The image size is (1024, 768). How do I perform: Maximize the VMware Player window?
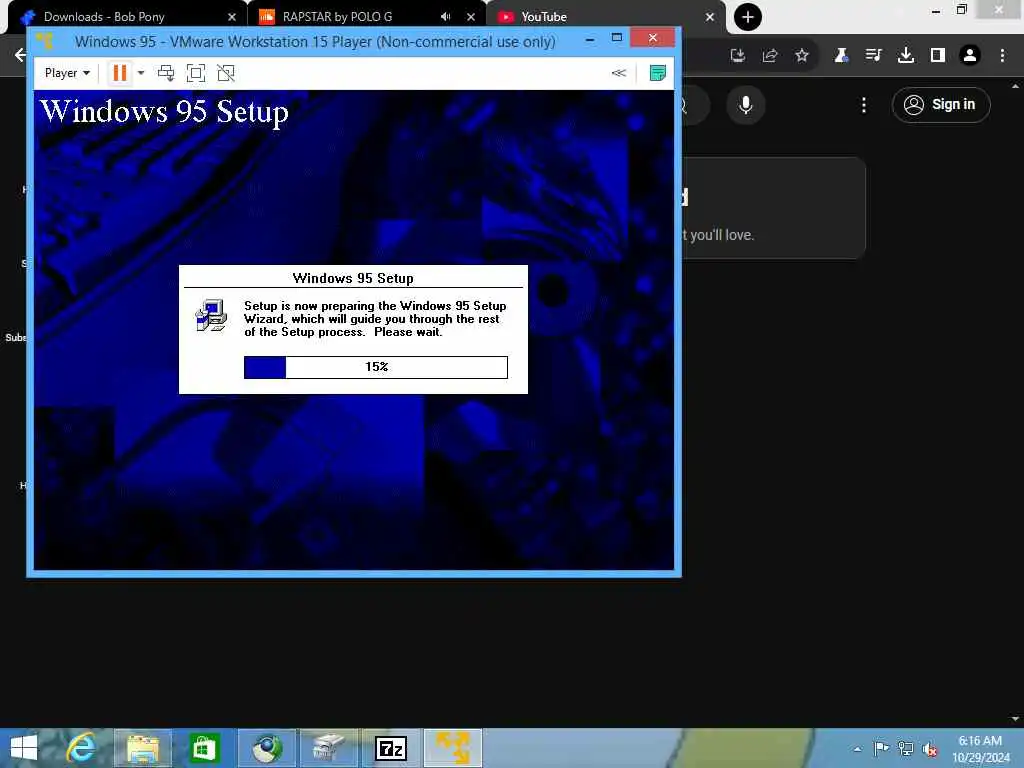click(x=616, y=38)
